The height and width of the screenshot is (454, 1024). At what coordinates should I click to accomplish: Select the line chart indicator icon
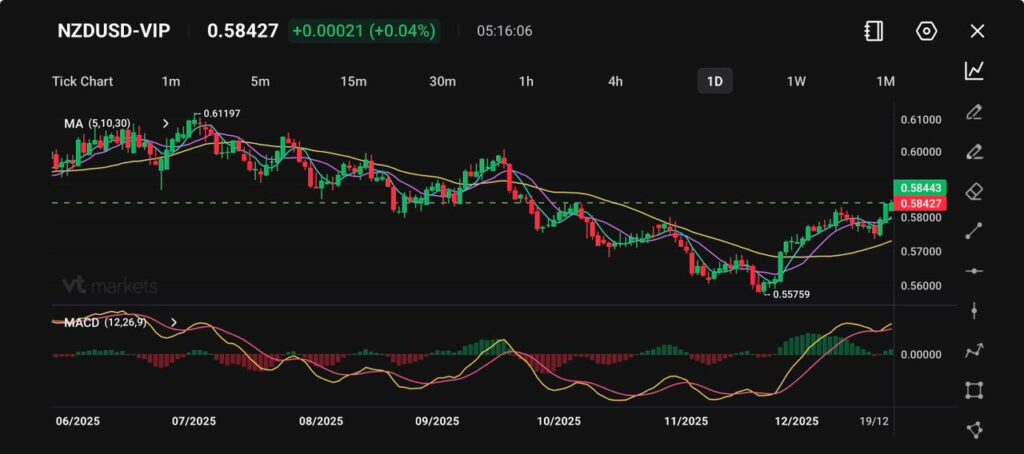pyautogui.click(x=974, y=70)
